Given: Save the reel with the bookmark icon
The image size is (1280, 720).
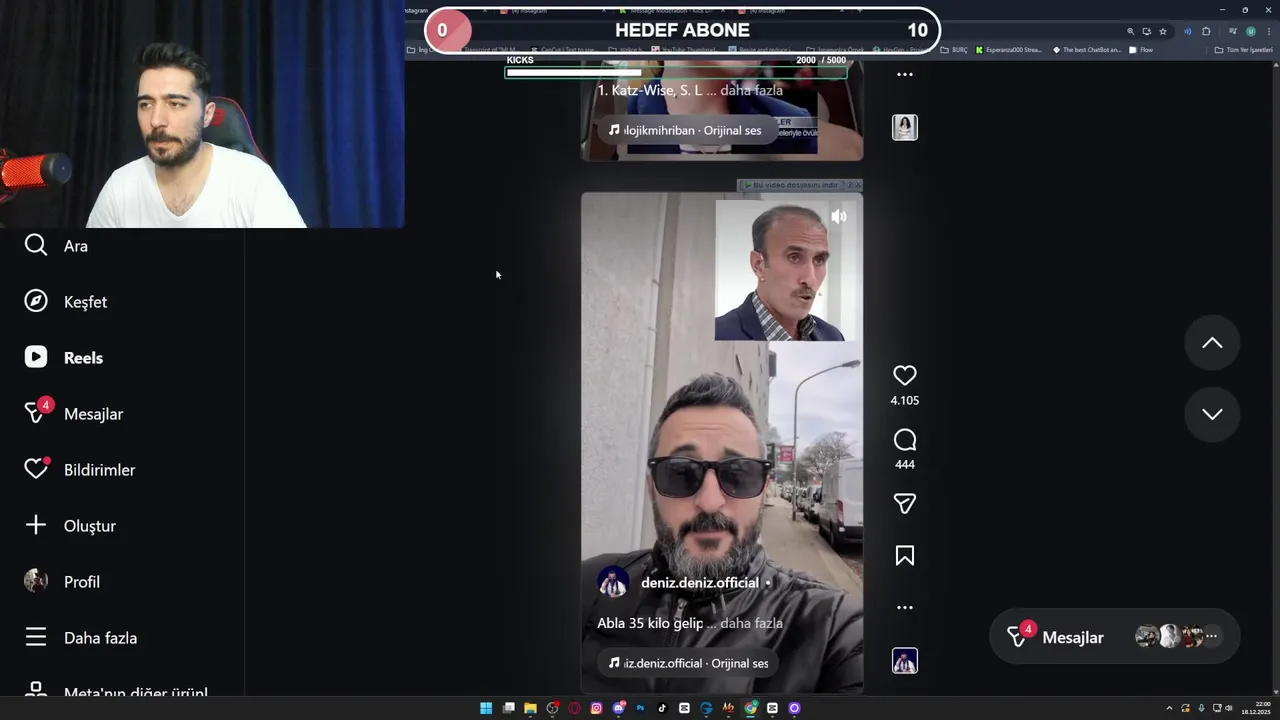Looking at the screenshot, I should pos(904,556).
